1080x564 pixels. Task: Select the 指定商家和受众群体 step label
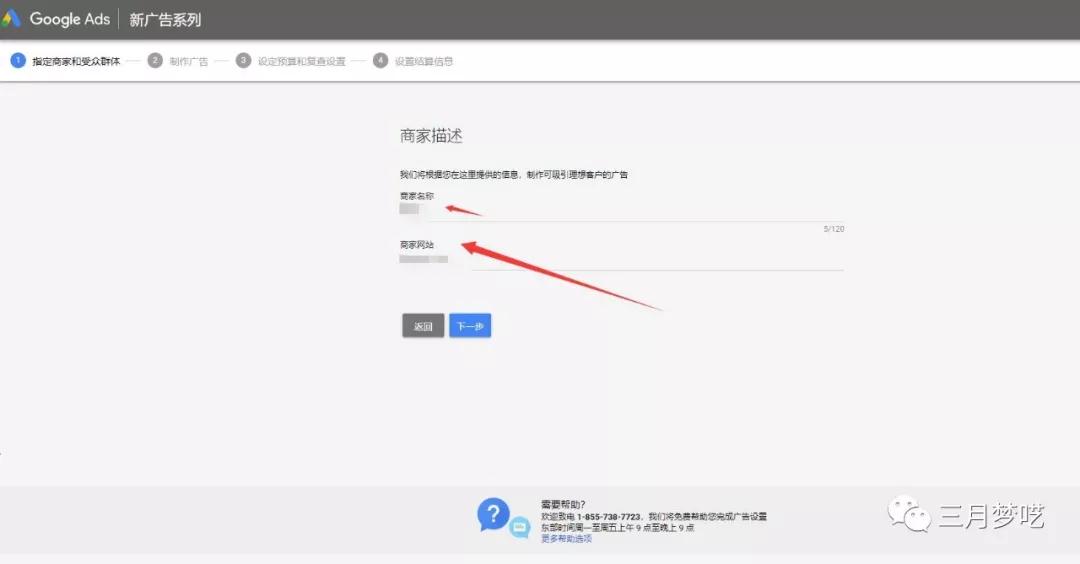[x=76, y=61]
